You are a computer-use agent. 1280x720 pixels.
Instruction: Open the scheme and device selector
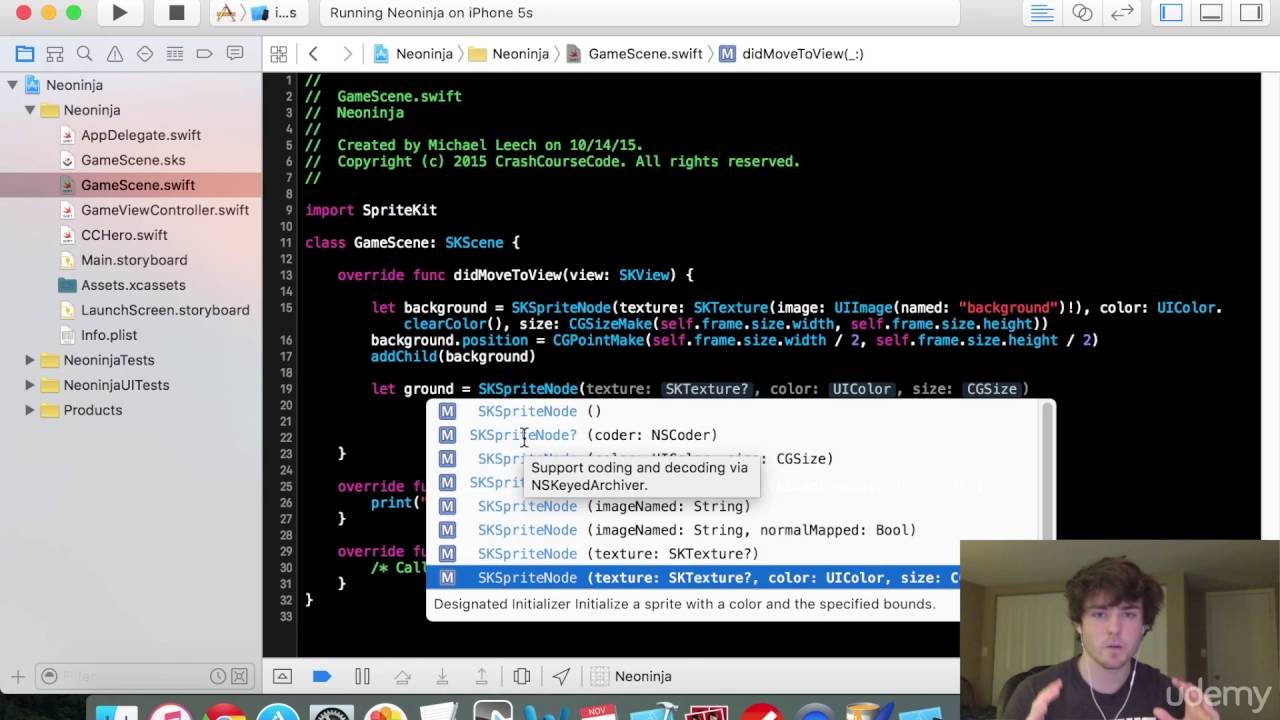[257, 13]
